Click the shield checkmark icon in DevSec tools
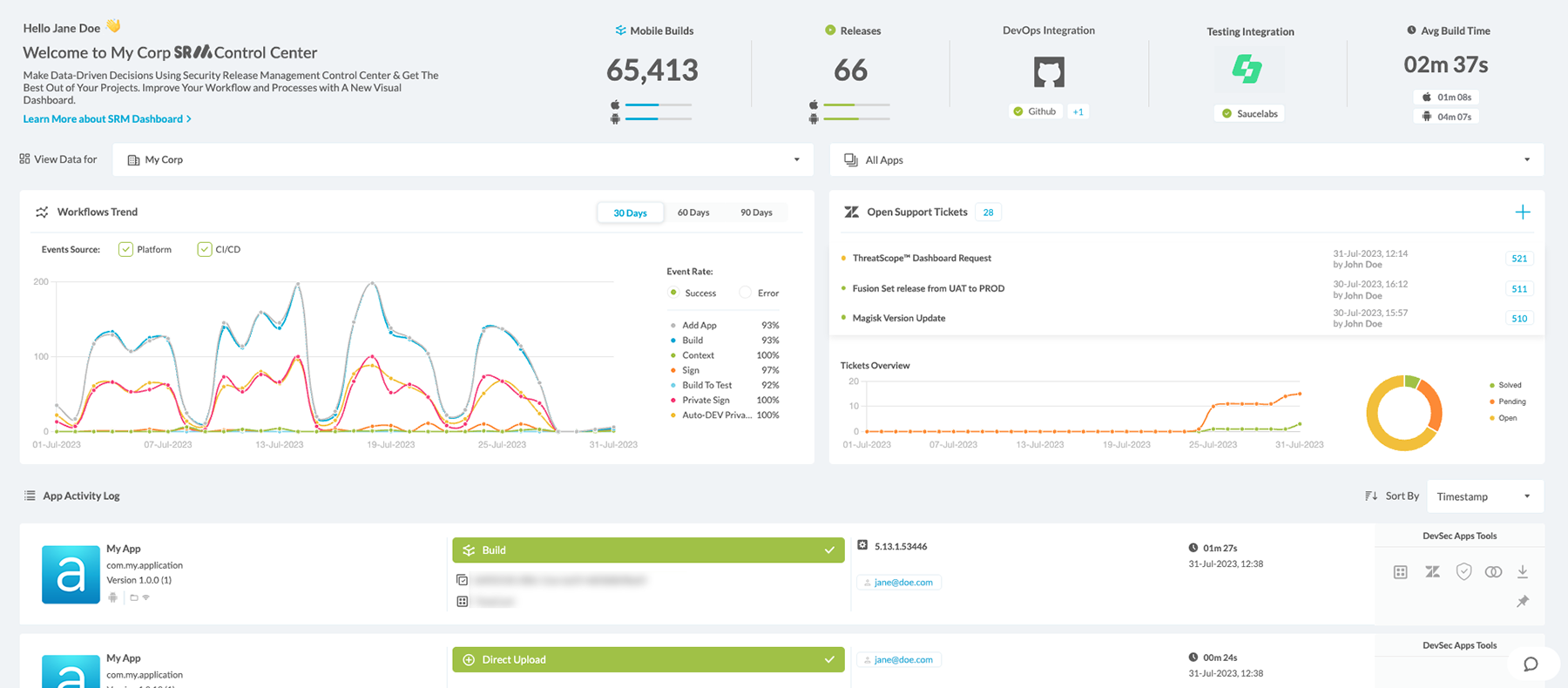The width and height of the screenshot is (1568, 688). [x=1463, y=572]
